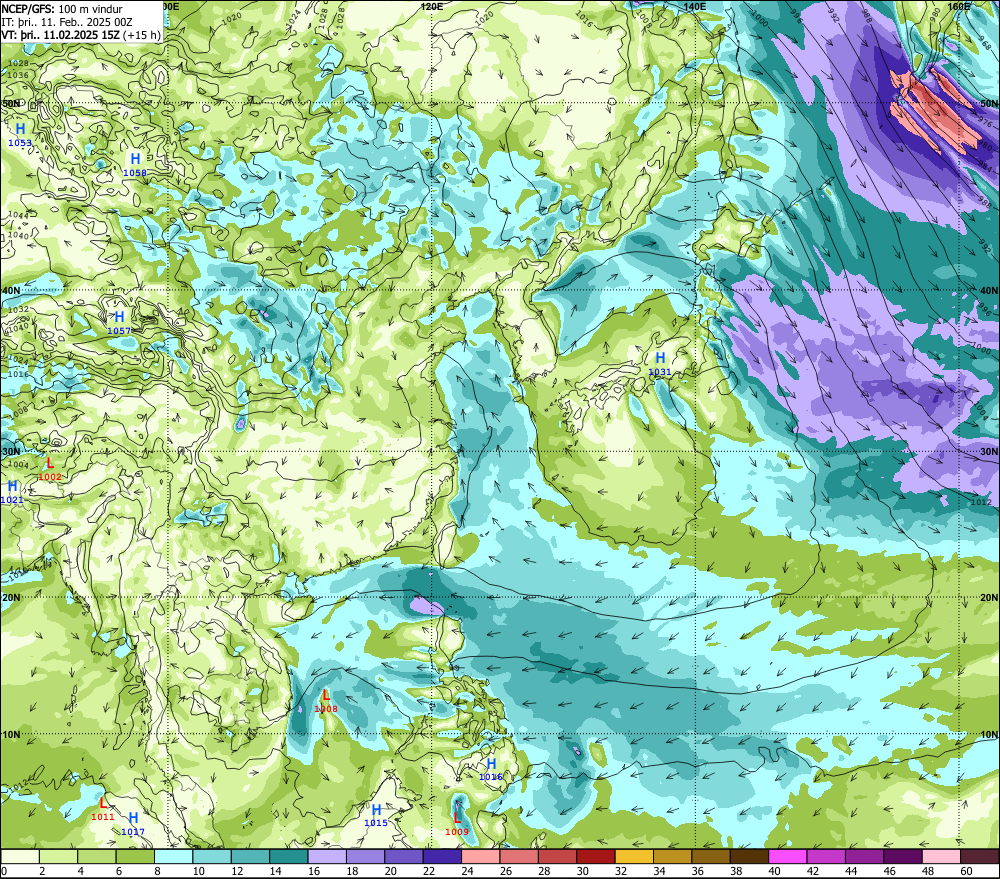Pick the legend swatch between 6 and 8

[x=135, y=856]
